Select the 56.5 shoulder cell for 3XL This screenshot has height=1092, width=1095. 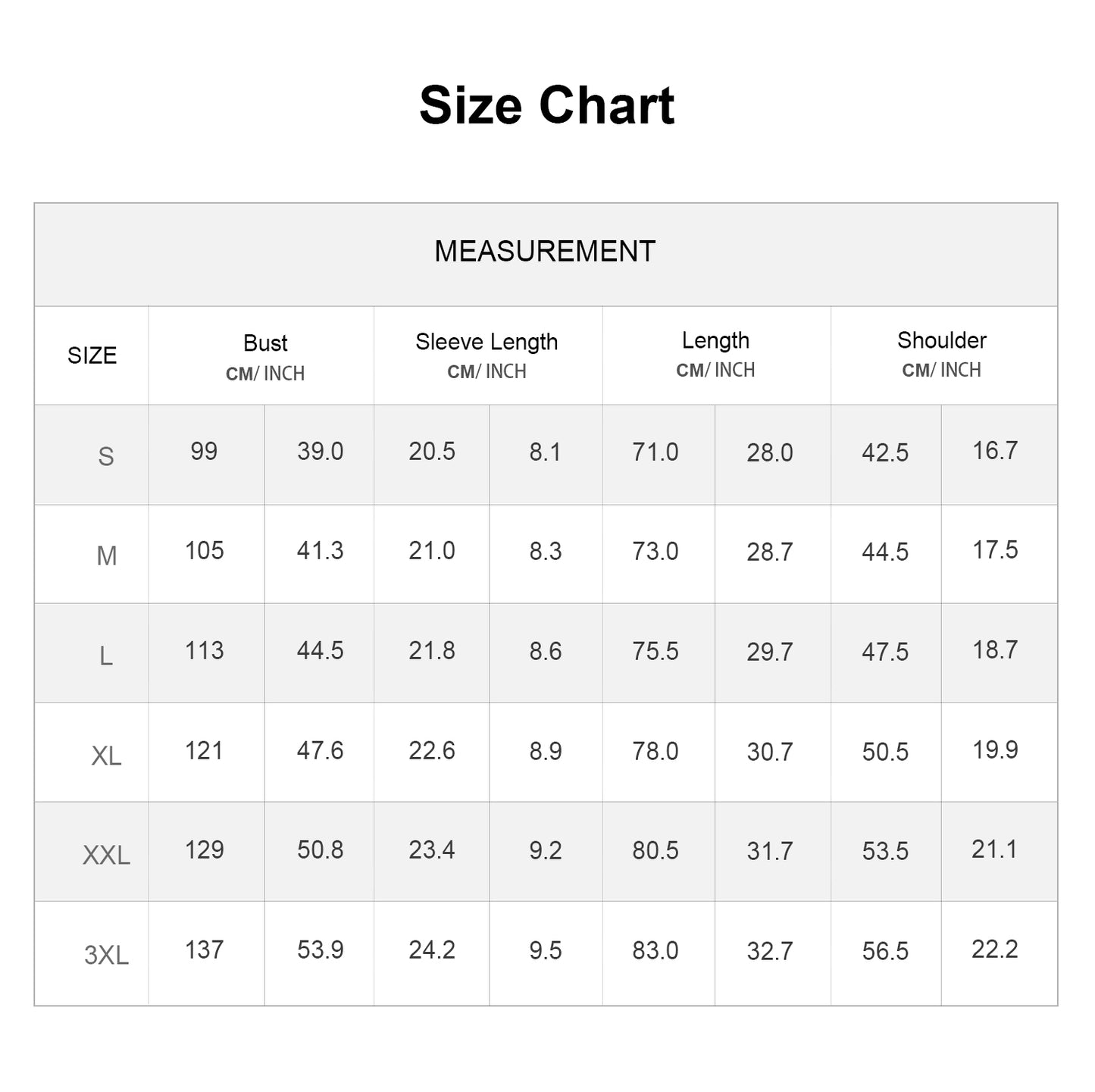coord(885,951)
